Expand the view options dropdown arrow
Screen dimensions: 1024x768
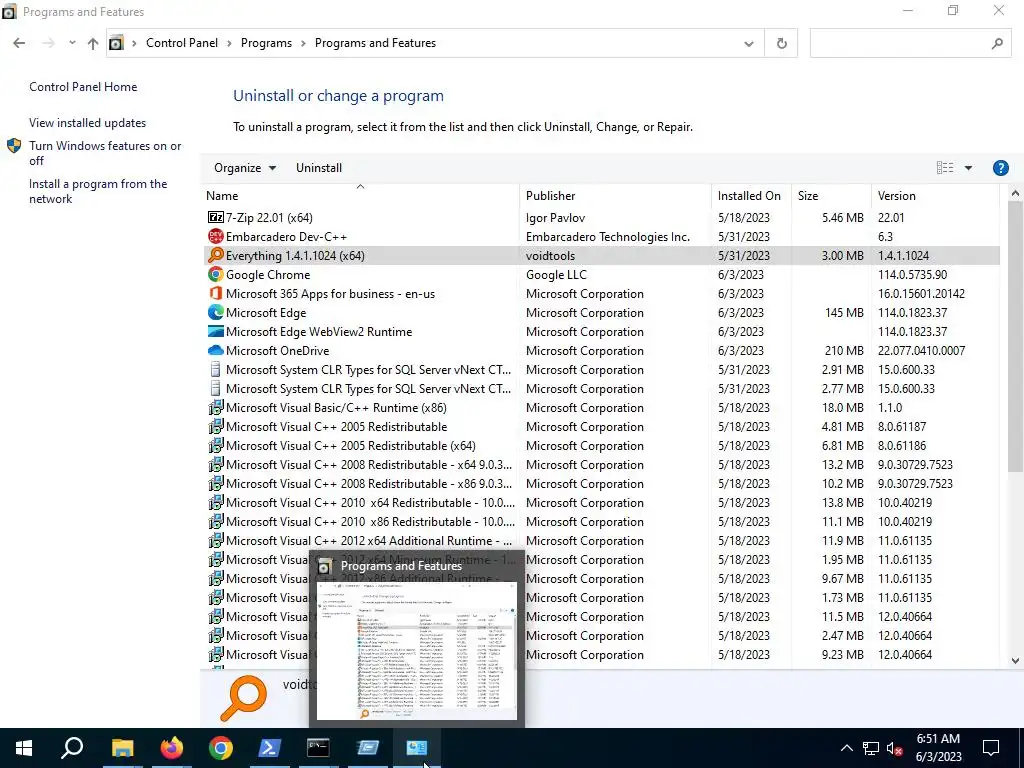(x=968, y=168)
